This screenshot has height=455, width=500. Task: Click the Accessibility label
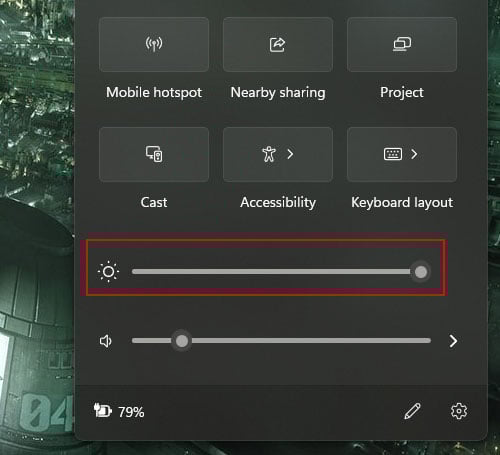tap(278, 202)
